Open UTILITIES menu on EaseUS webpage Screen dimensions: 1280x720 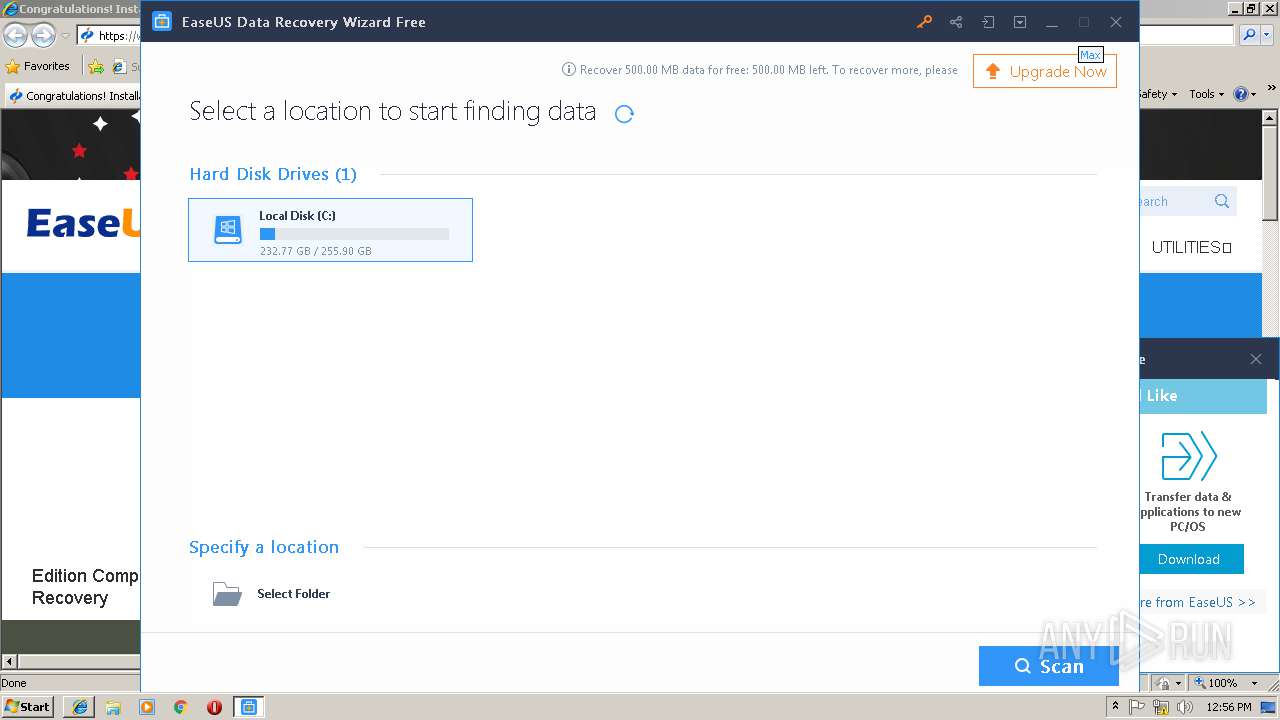(x=1191, y=247)
